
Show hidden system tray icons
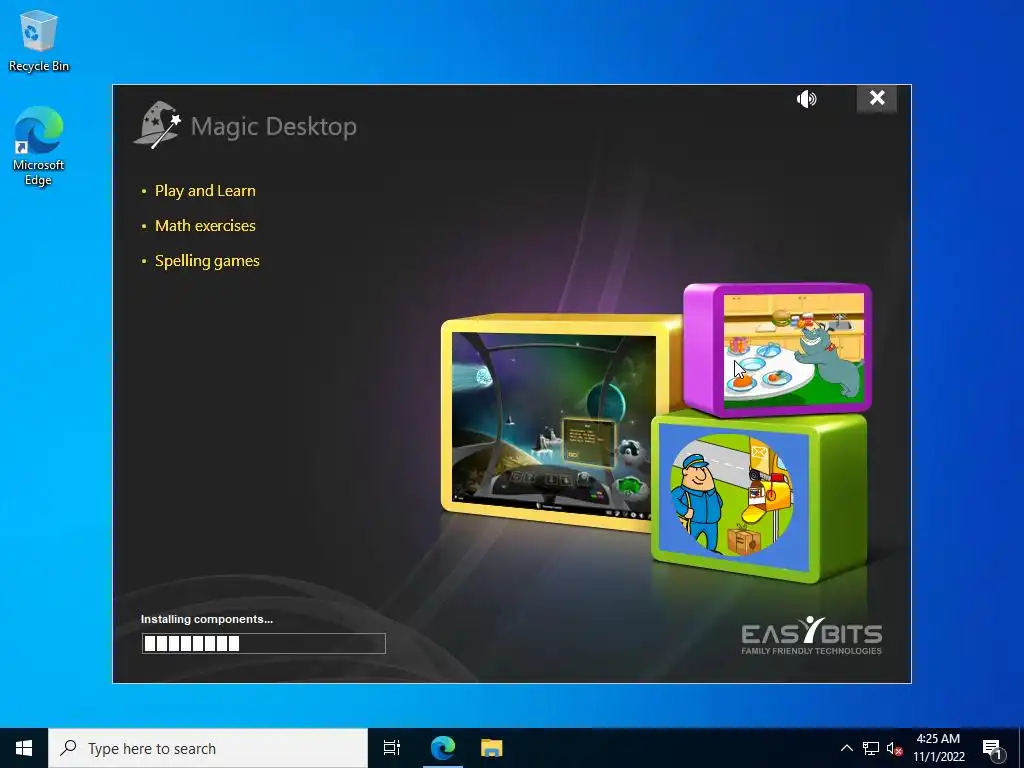point(846,748)
